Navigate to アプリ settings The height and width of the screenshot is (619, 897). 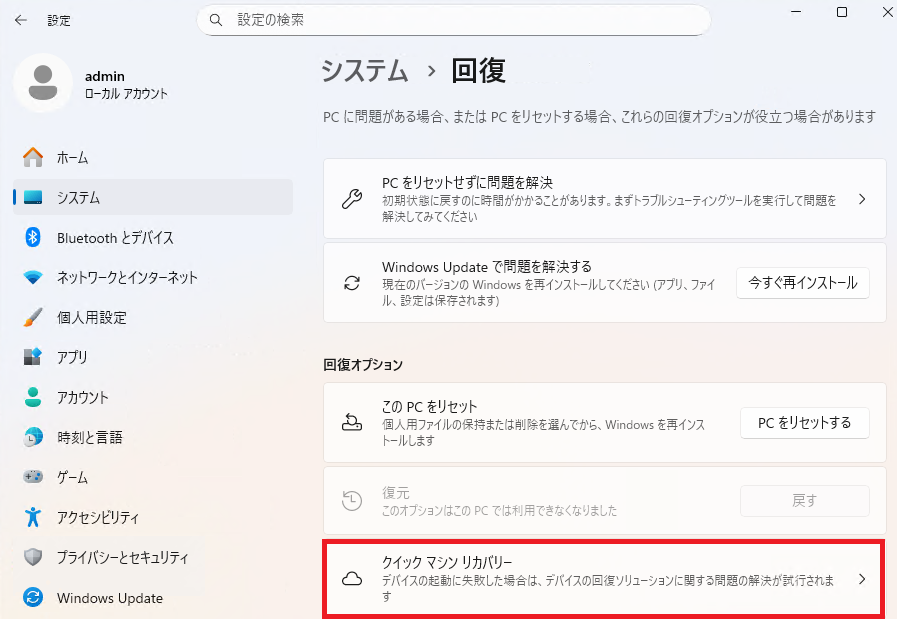click(153, 357)
